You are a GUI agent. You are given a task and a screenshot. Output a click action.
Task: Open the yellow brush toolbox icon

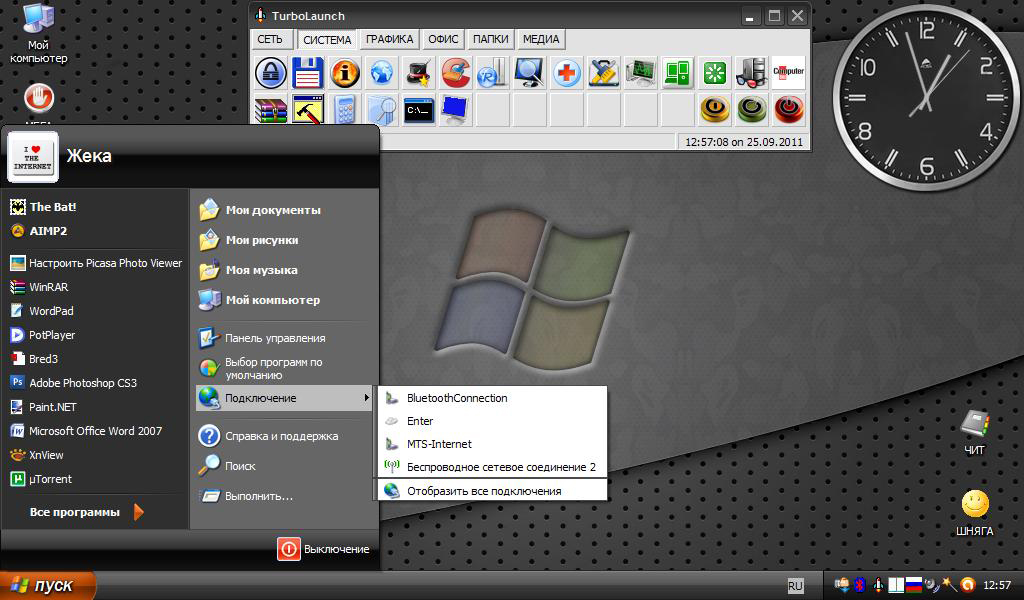(x=603, y=72)
